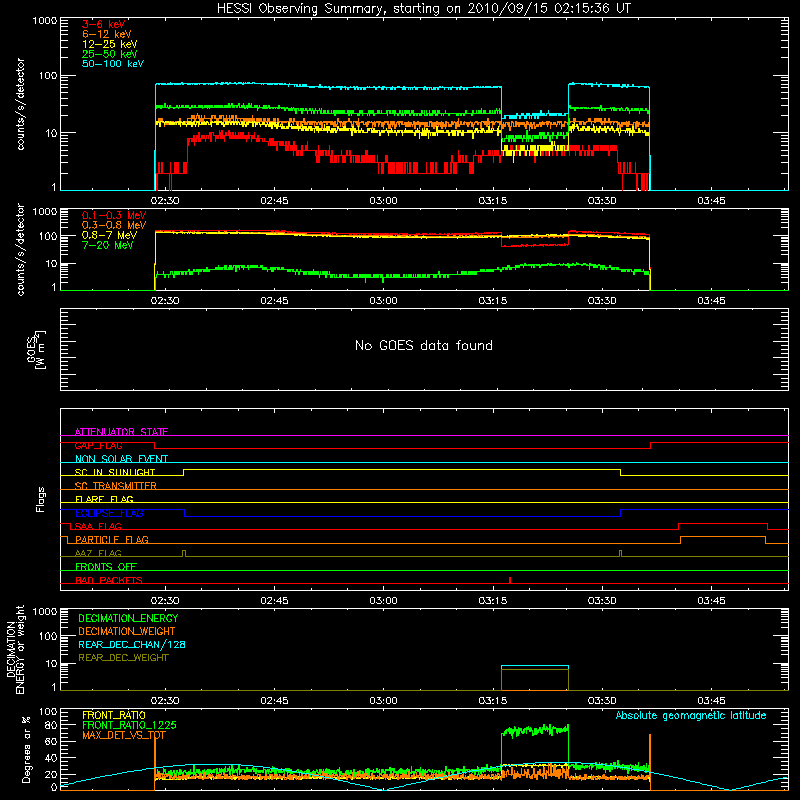Click the 'No GOES data found' message
800x800 pixels.
[x=424, y=345]
